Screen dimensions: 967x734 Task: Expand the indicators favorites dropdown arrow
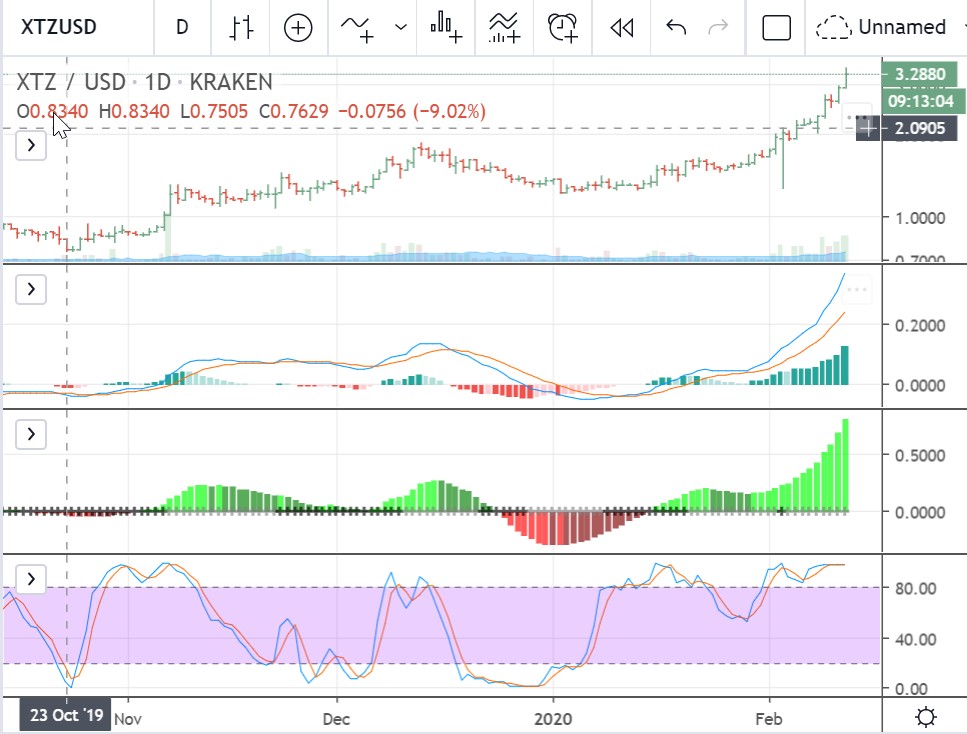401,27
